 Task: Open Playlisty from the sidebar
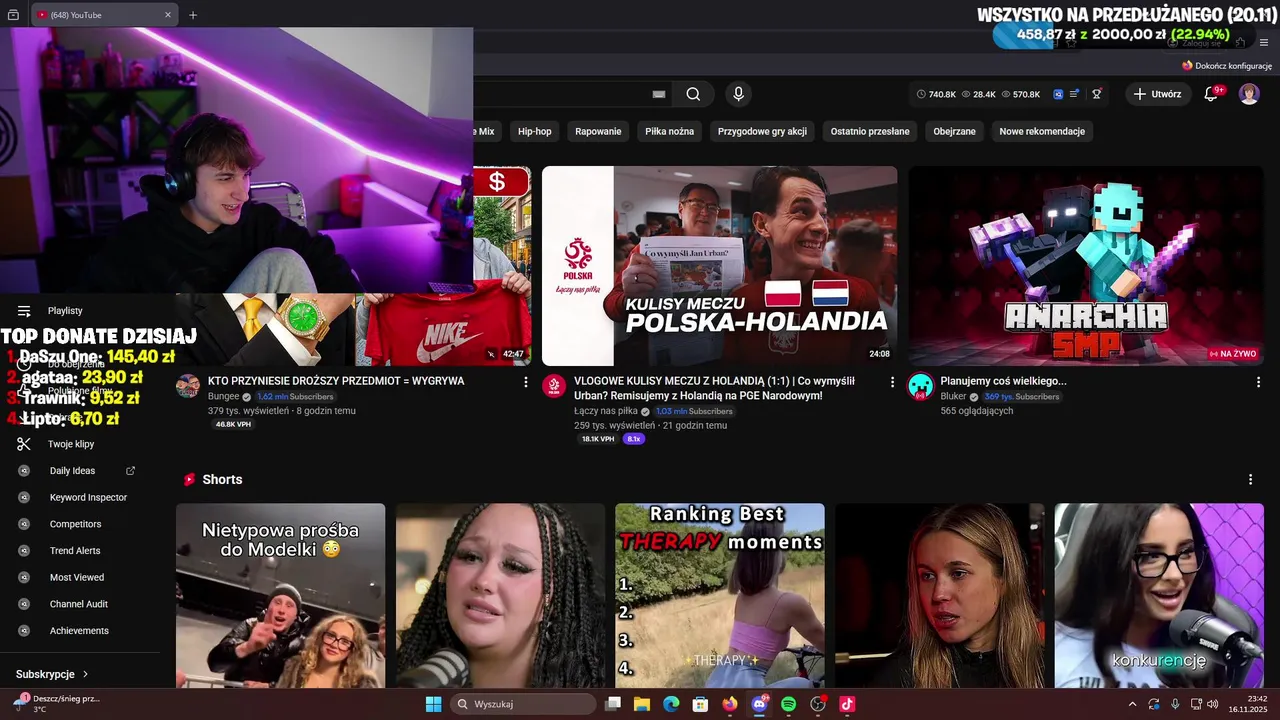click(x=65, y=311)
